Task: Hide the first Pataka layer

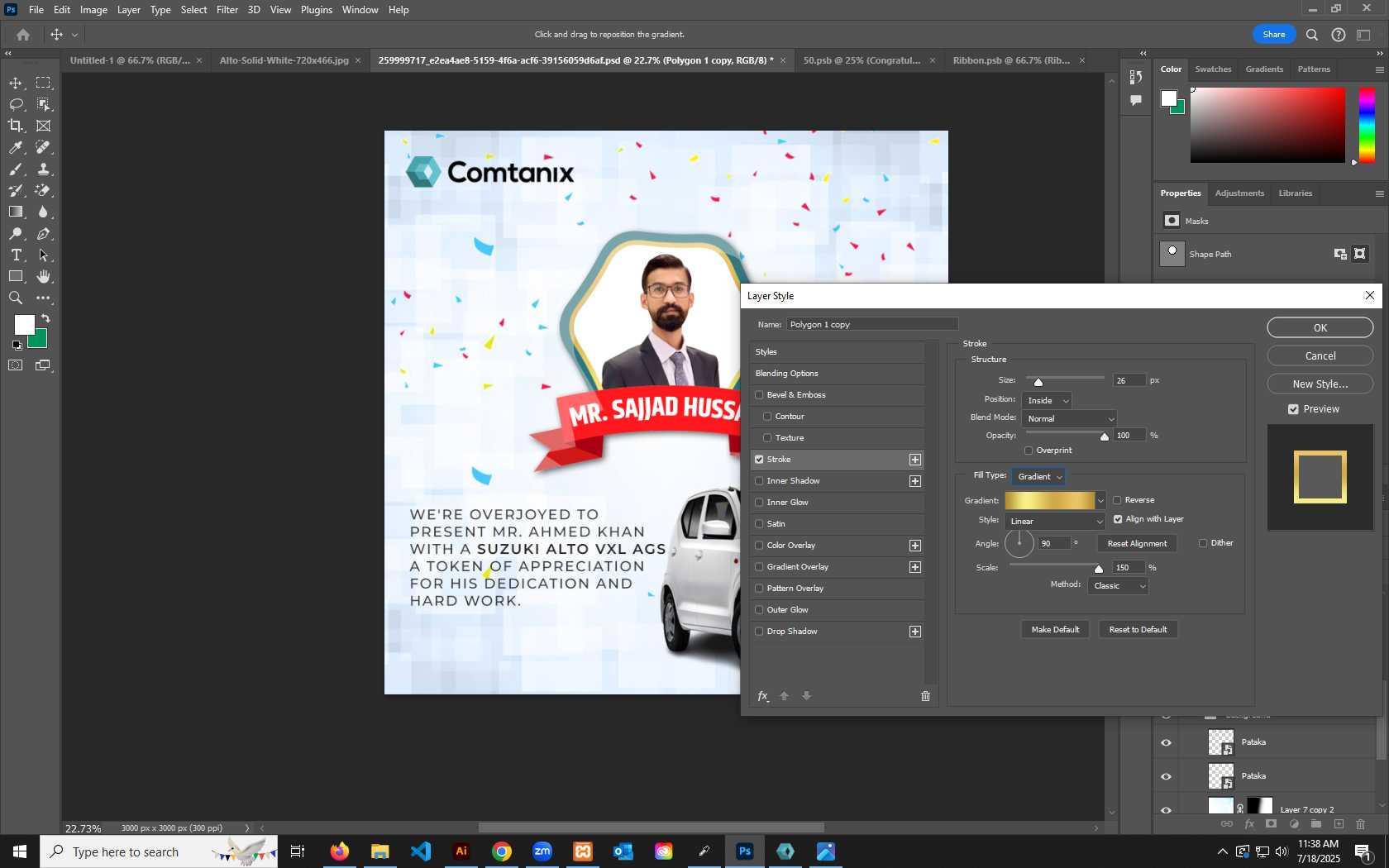Action: [x=1166, y=742]
